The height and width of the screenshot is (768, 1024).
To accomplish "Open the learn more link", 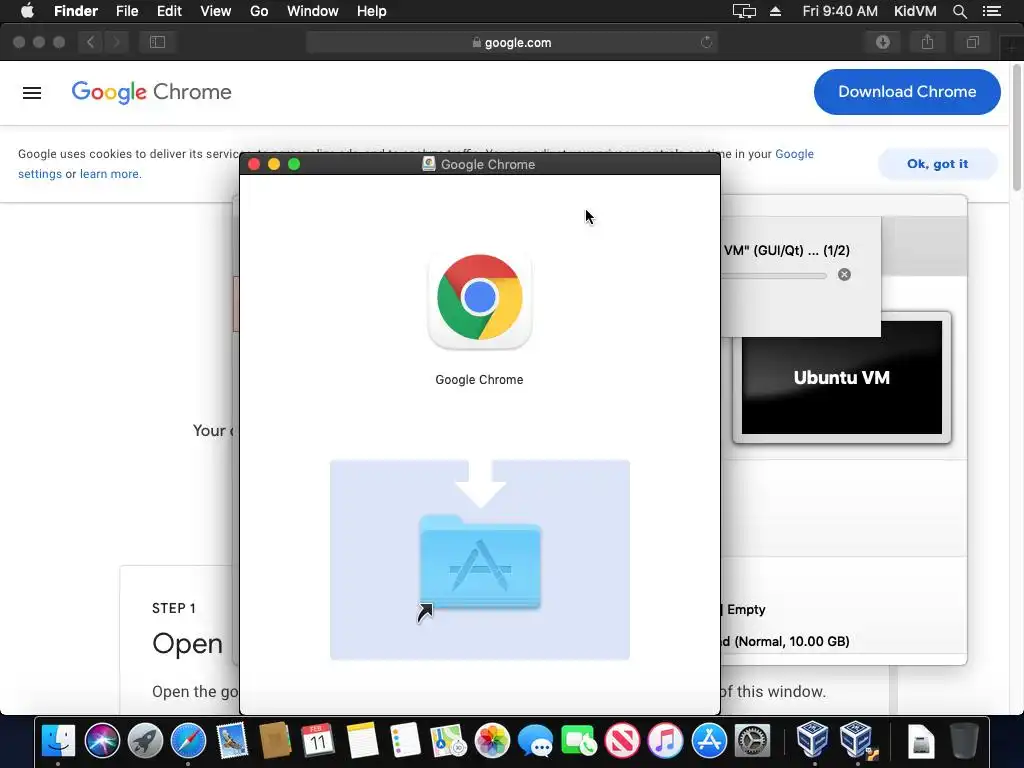I will point(109,174).
